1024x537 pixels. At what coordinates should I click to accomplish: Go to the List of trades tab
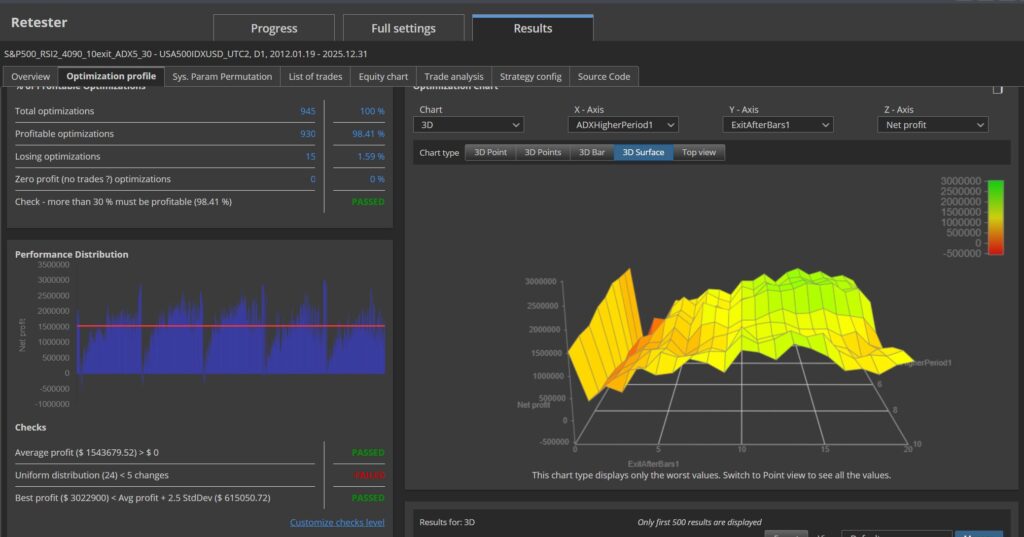coord(315,76)
